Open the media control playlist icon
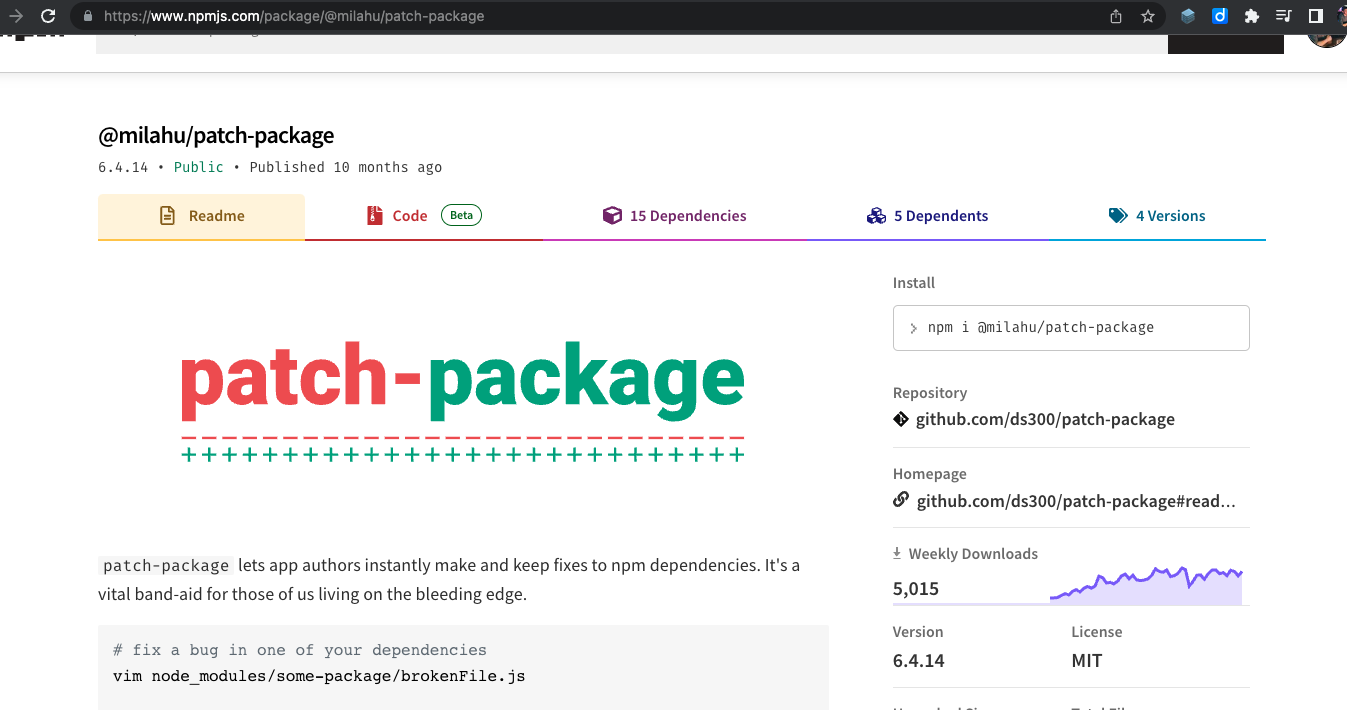The width and height of the screenshot is (1347, 710). tap(1284, 16)
